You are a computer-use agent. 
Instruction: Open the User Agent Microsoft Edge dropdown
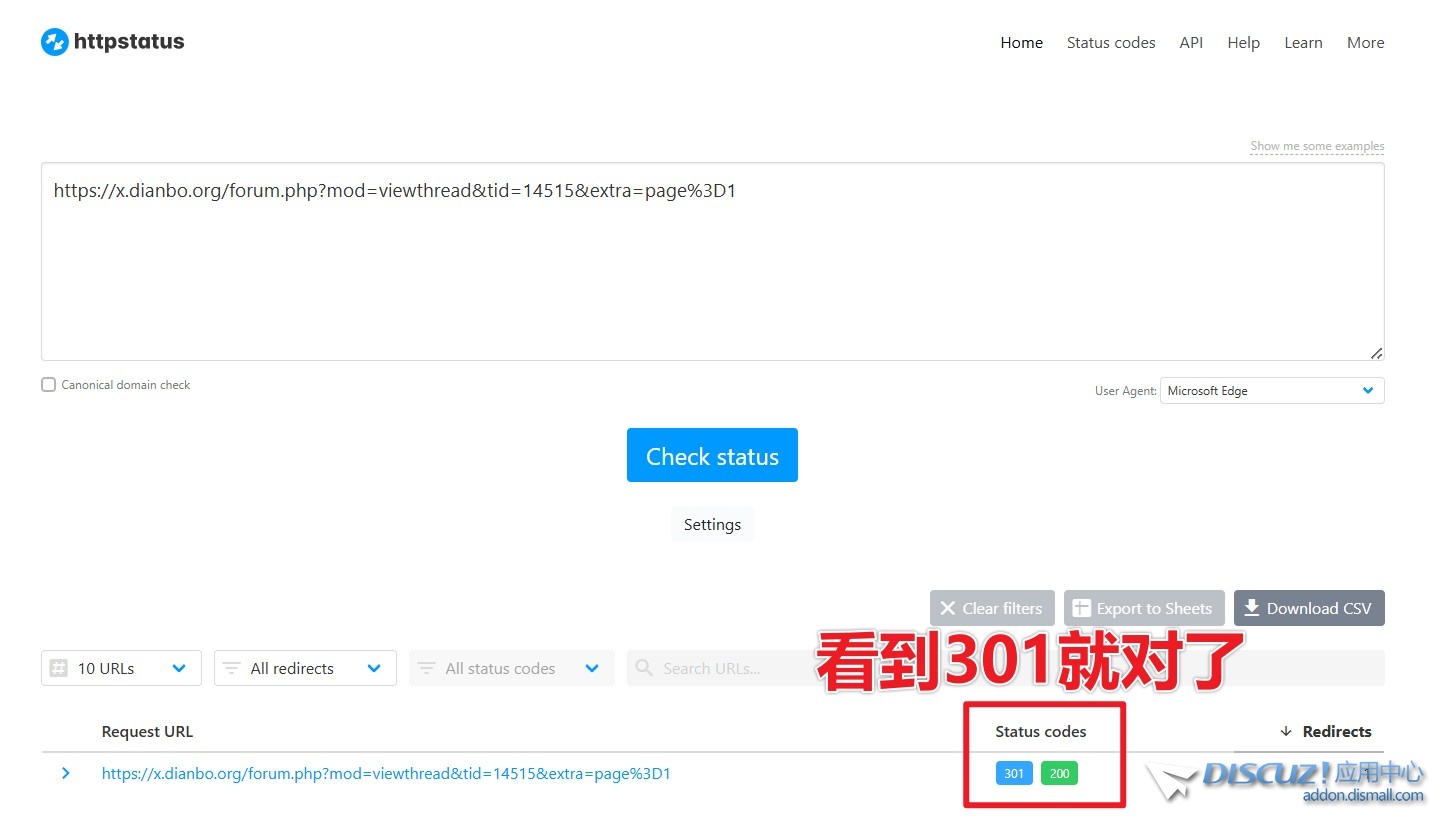(1271, 391)
